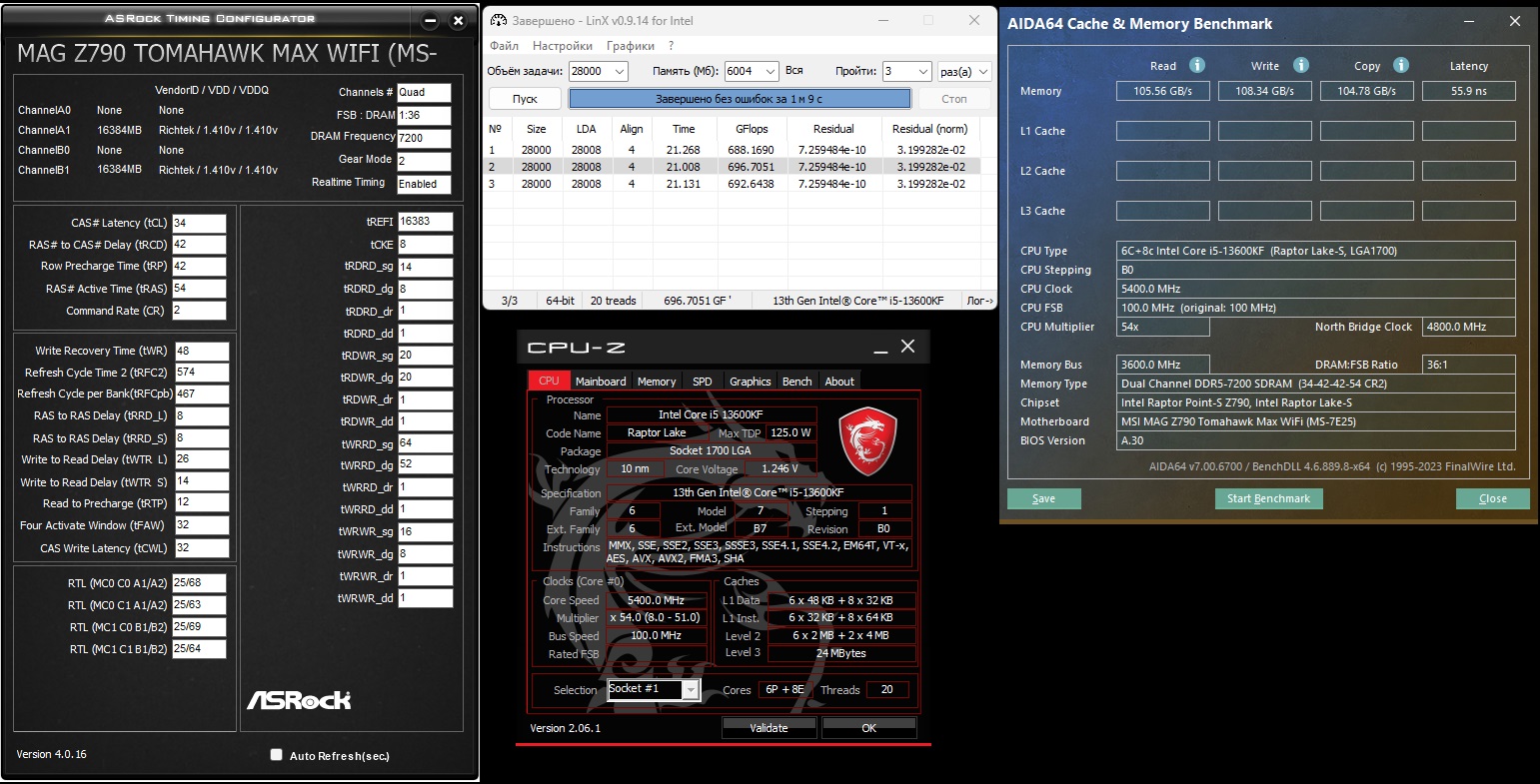Click the MSI dragon logo in CPU-Z
This screenshot has width=1540, height=784.
pos(869,440)
